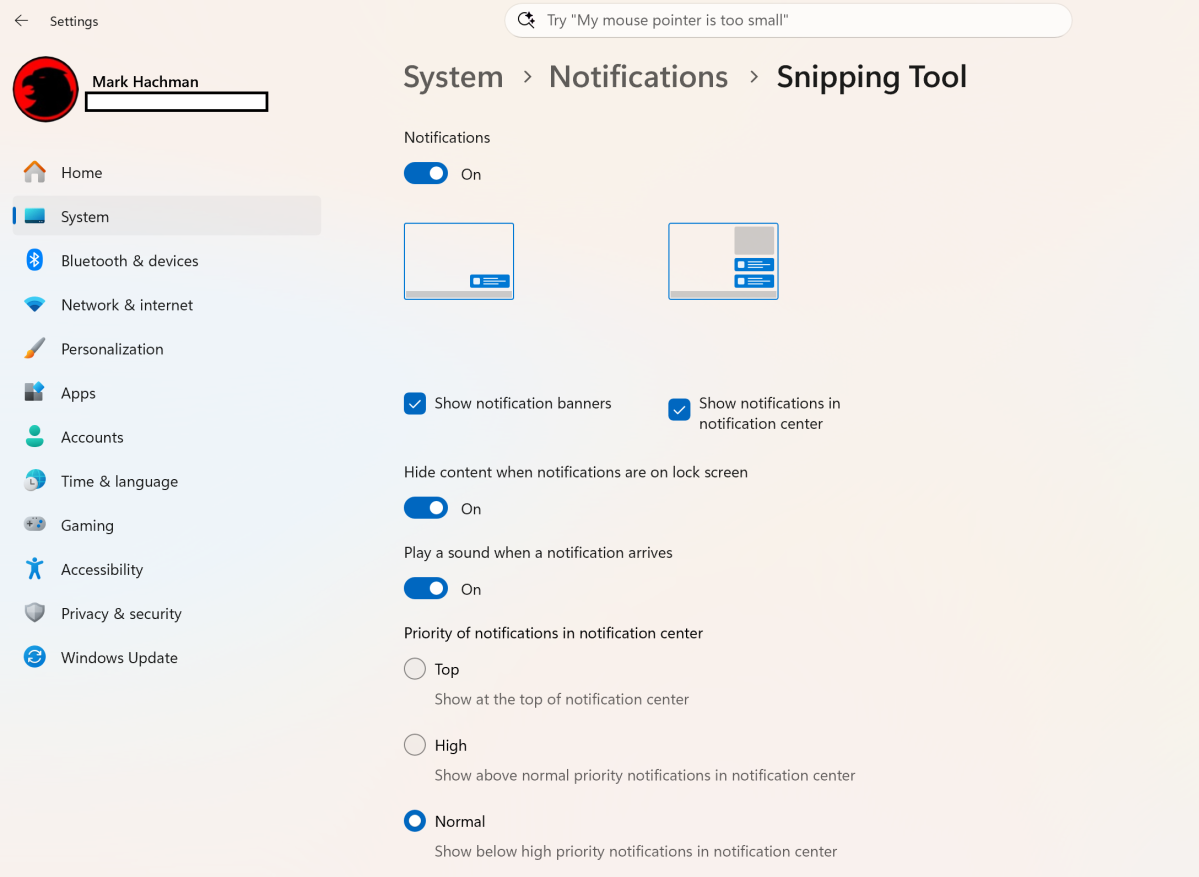
Task: Click the Network wifi icon
Action: click(x=34, y=304)
